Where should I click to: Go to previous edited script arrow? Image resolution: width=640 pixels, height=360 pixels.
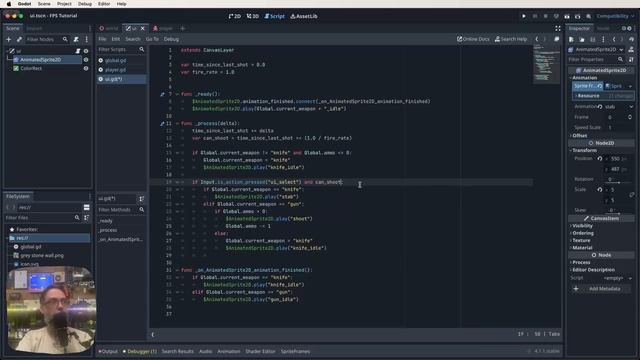click(537, 39)
